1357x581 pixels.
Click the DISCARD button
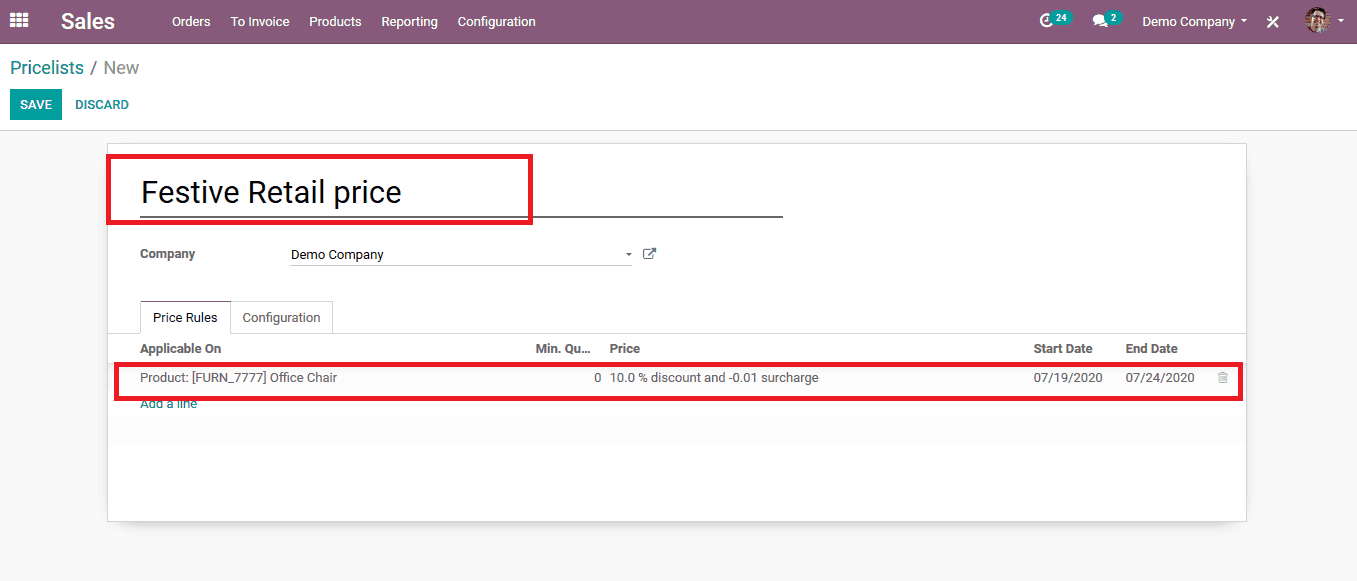[102, 105]
